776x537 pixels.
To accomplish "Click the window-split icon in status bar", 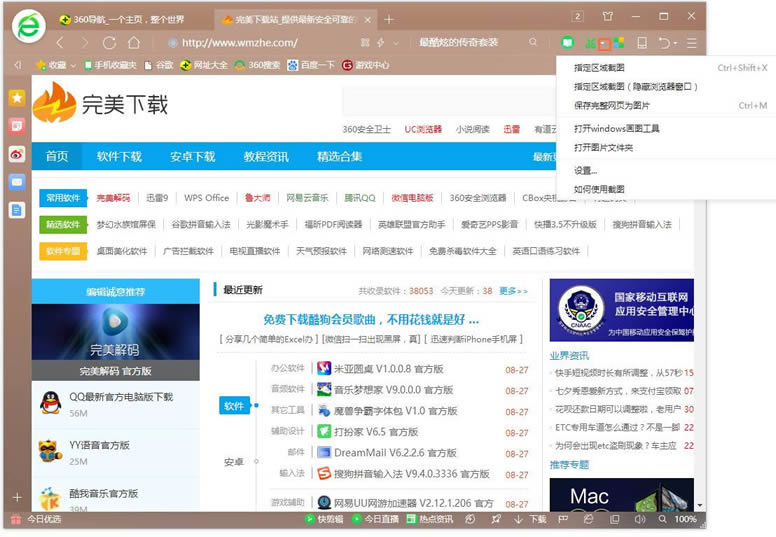I will point(615,519).
